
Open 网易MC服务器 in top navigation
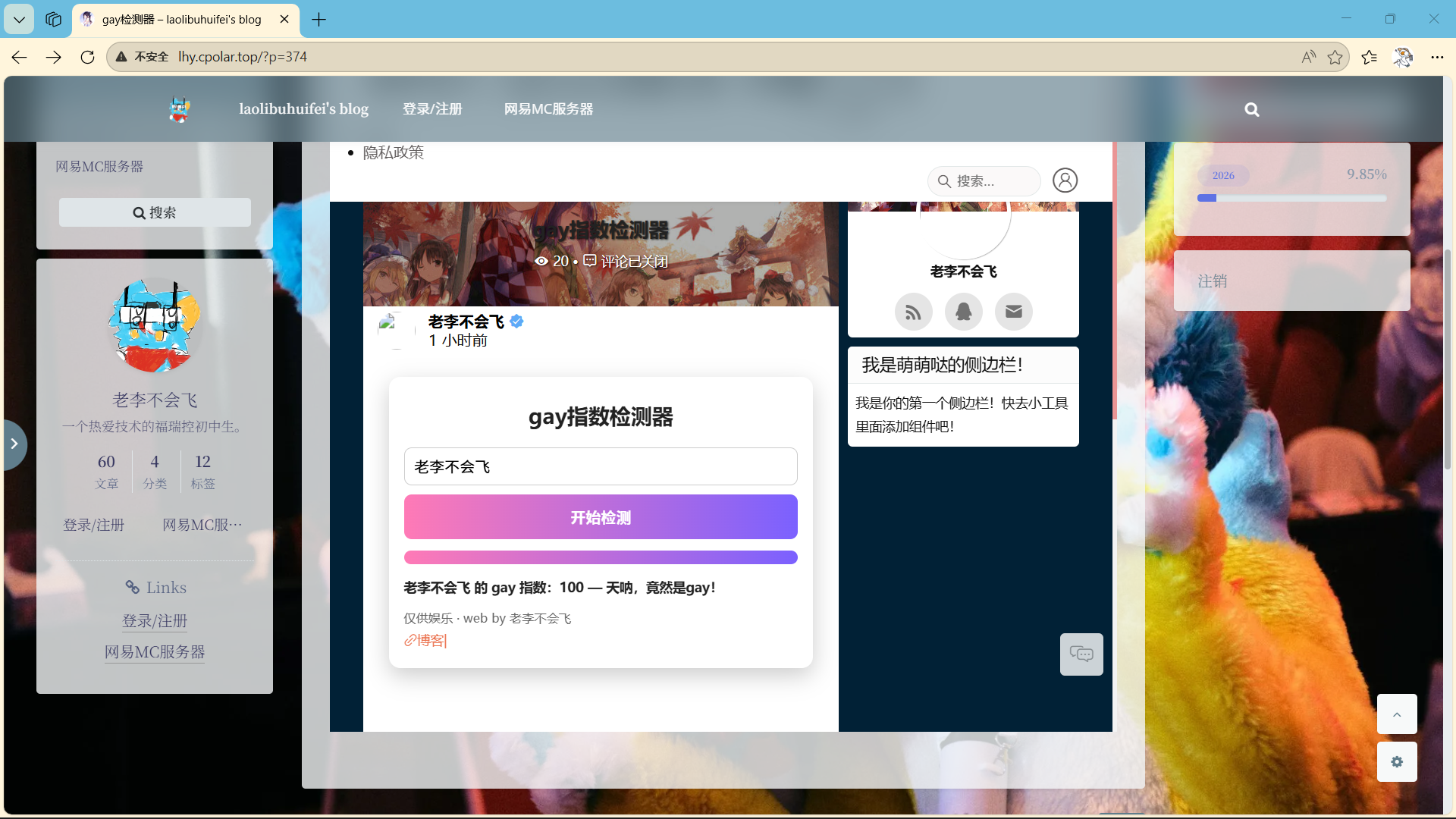coord(548,109)
